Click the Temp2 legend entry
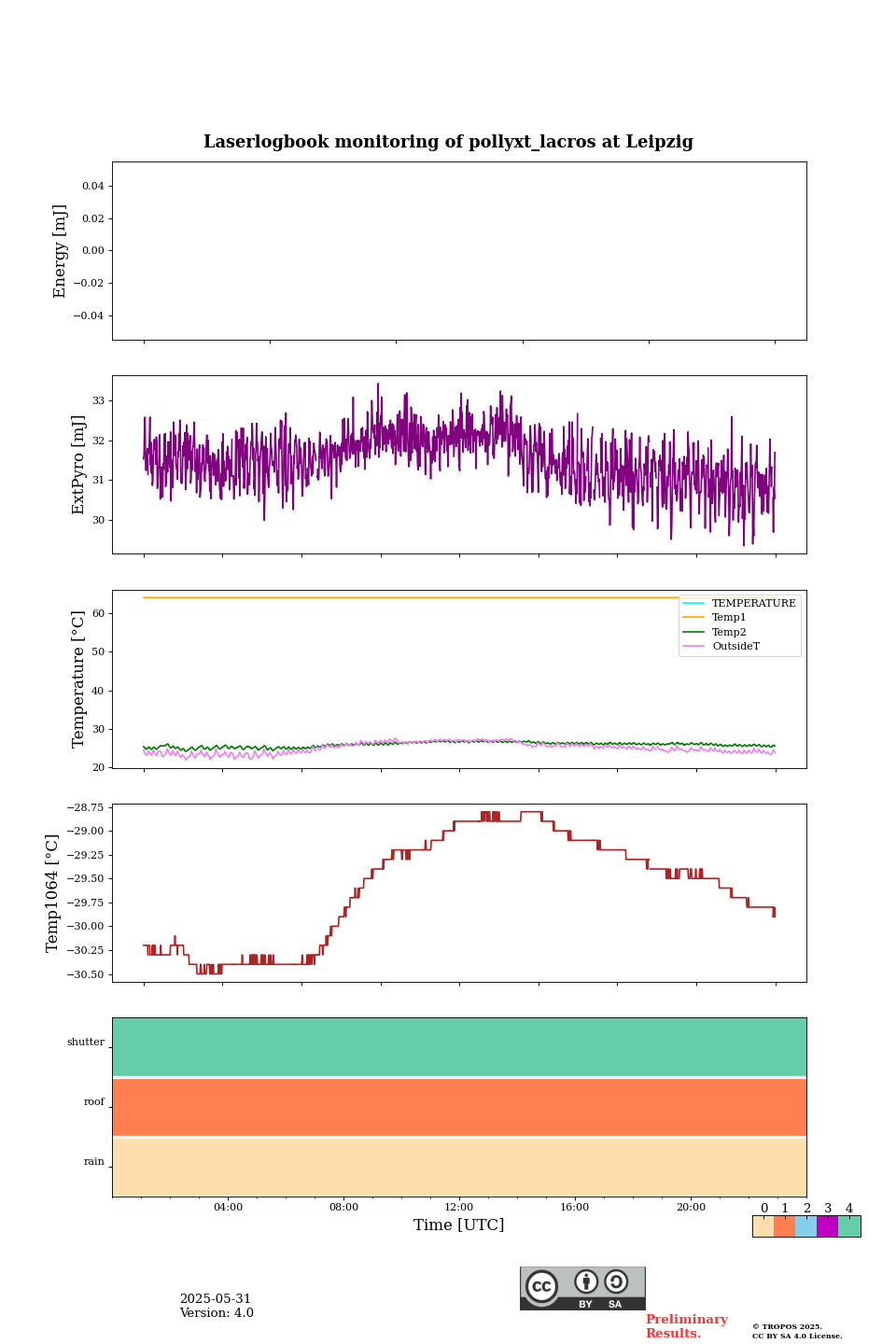Image resolution: width=896 pixels, height=1344 pixels. pos(715,632)
